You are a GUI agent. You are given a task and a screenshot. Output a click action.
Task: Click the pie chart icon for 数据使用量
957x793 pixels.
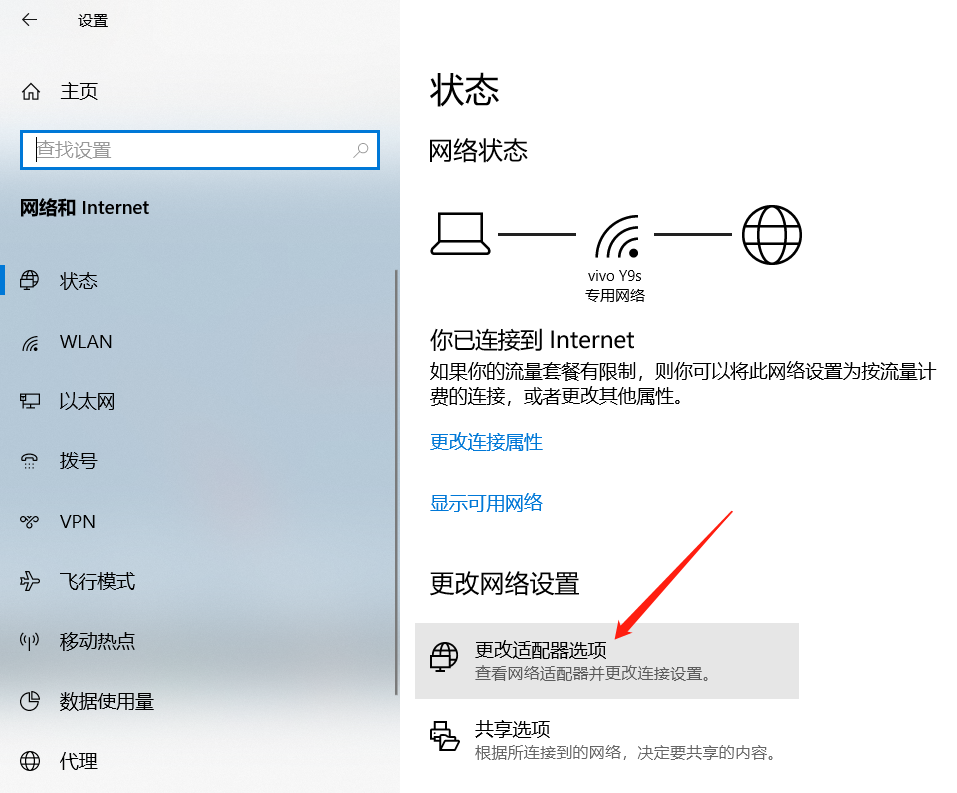tap(29, 701)
